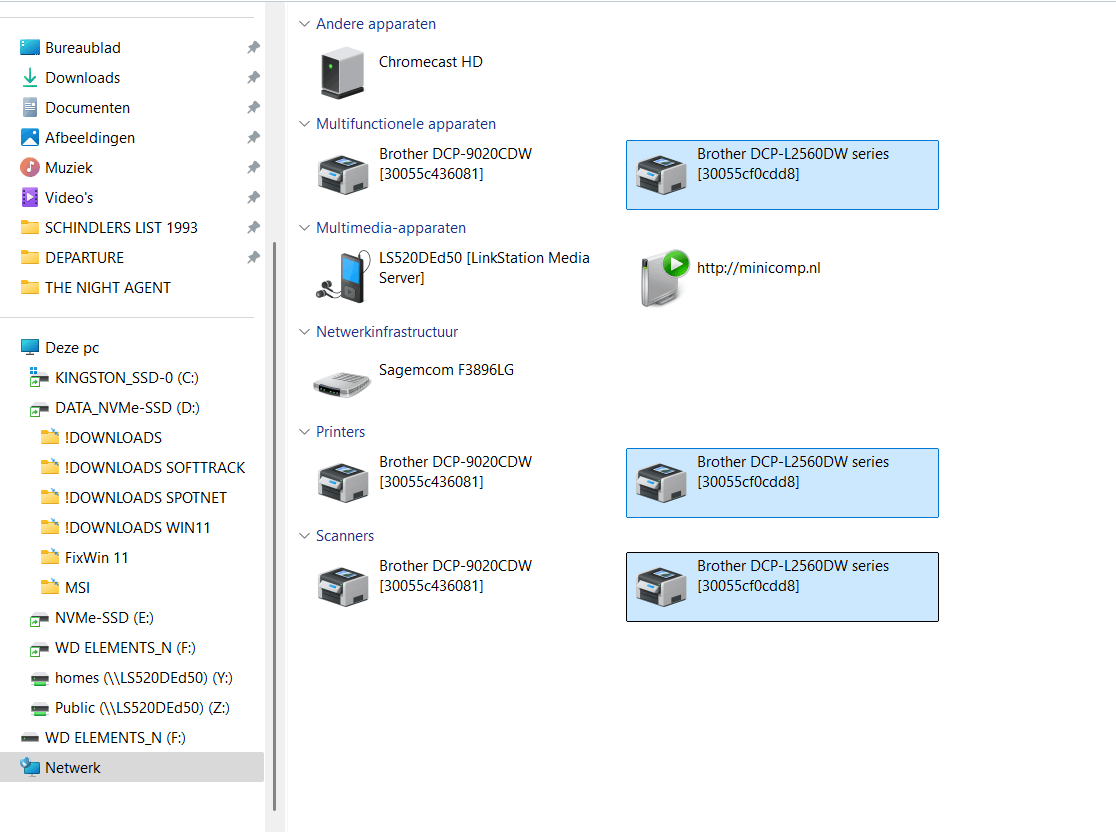Viewport: 1116px width, 838px height.
Task: Unpin Downloads using its pin icon
Action: [253, 78]
